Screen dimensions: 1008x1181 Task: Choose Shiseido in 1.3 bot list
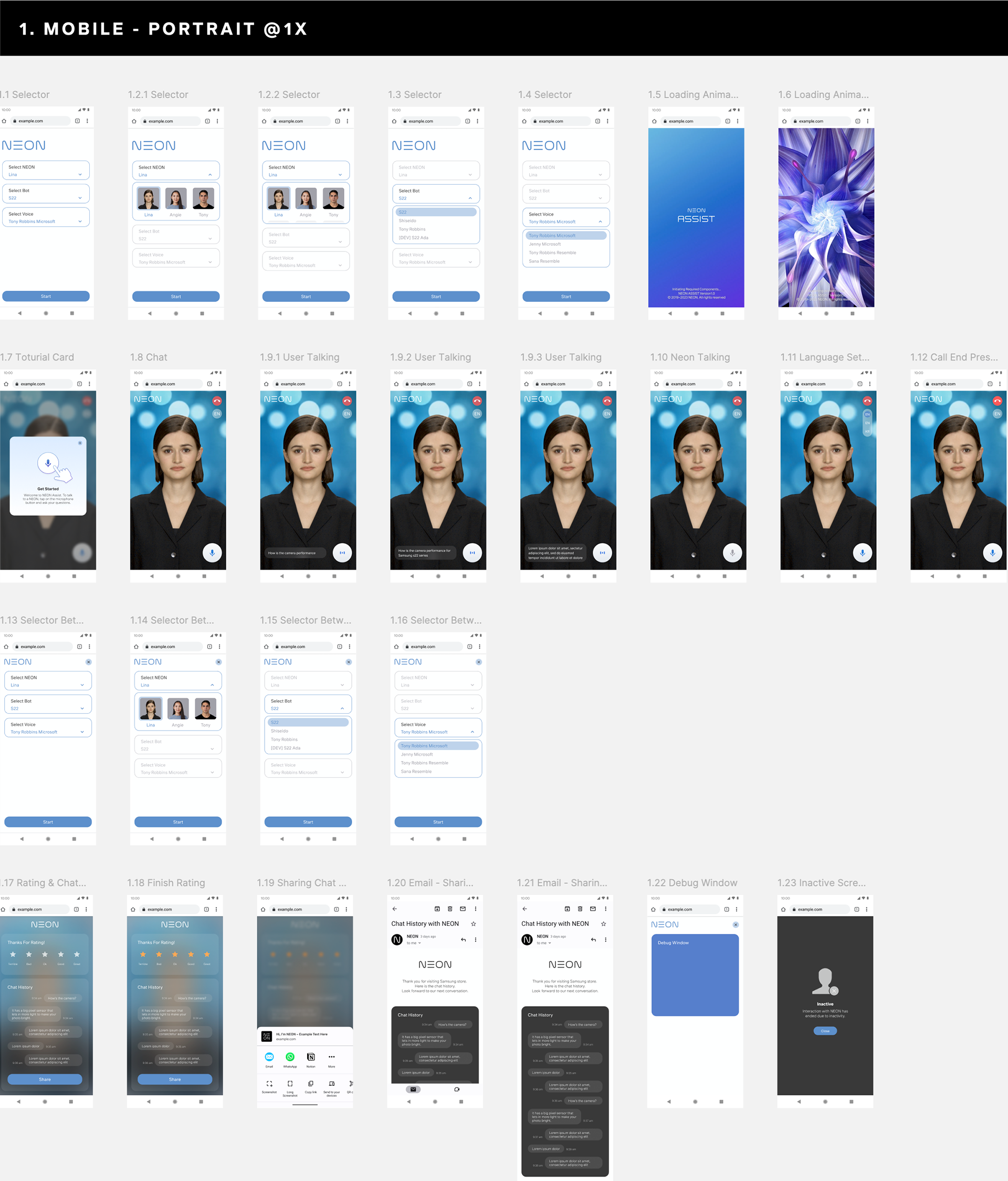coord(407,220)
